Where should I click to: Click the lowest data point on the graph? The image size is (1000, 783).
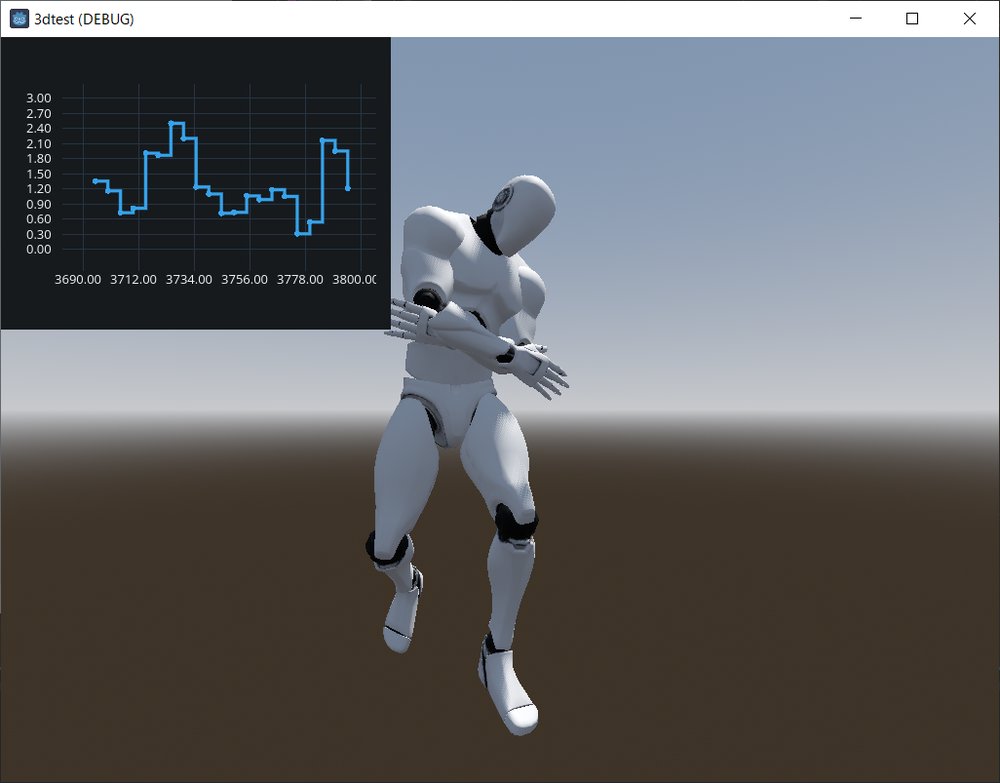[x=297, y=234]
